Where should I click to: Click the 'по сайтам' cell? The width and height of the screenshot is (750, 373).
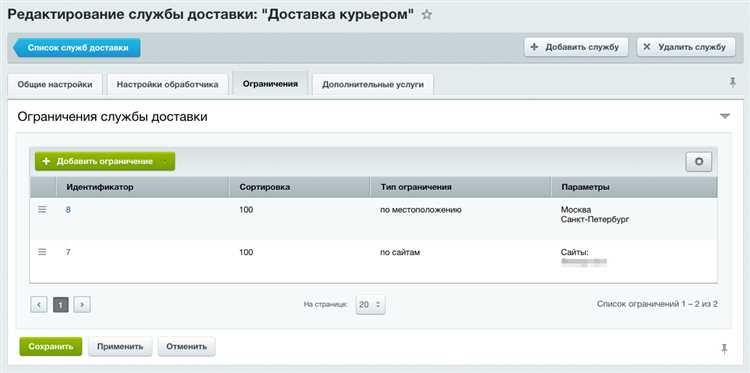click(400, 252)
